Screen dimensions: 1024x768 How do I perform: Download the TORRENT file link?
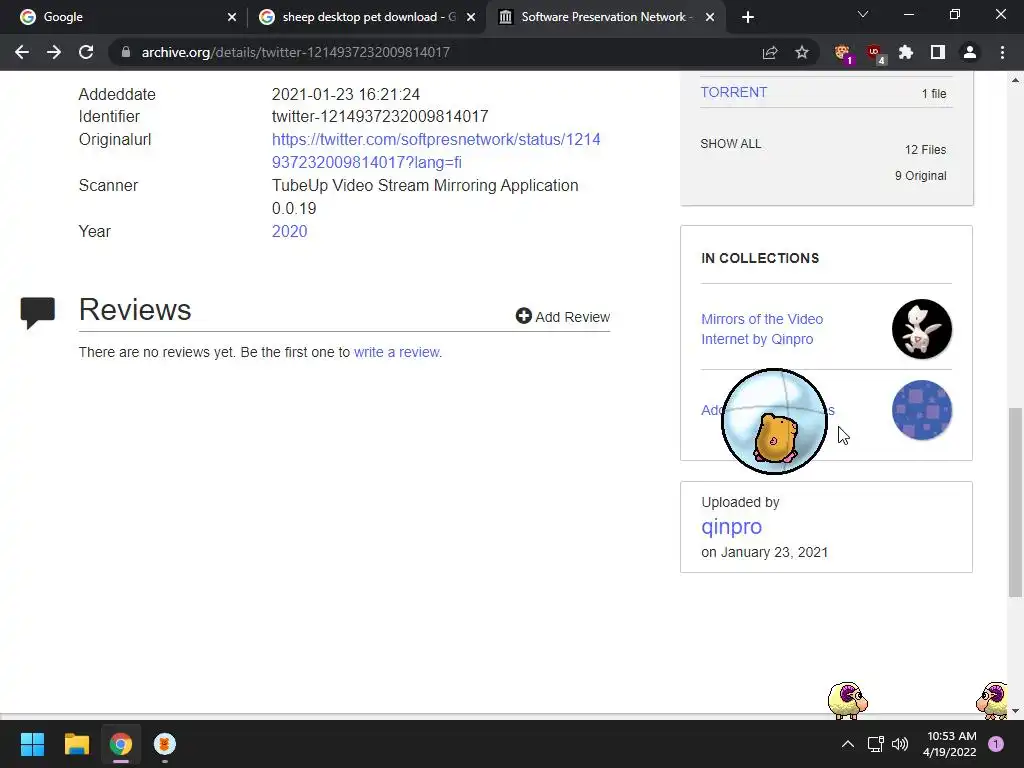733,92
